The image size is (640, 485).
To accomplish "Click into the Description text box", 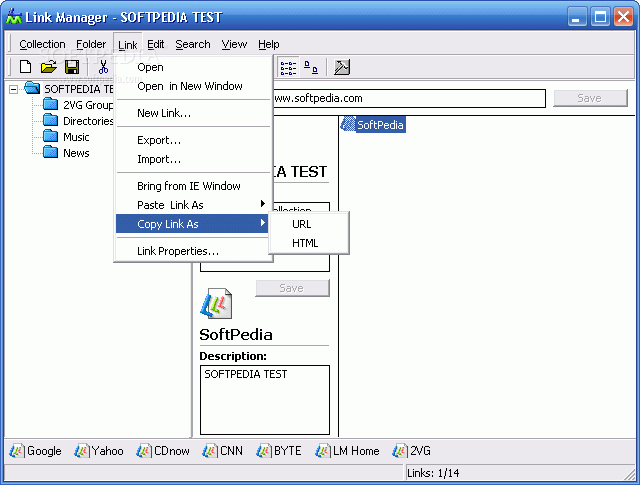I will coord(265,400).
